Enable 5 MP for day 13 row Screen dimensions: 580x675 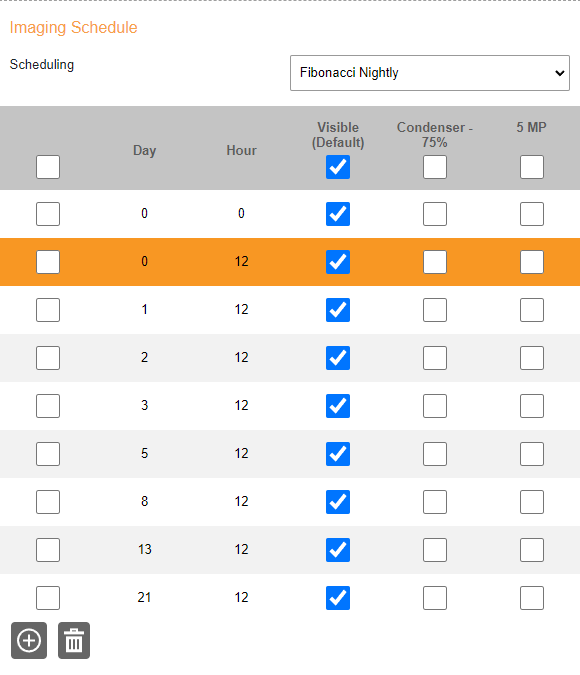(x=532, y=550)
